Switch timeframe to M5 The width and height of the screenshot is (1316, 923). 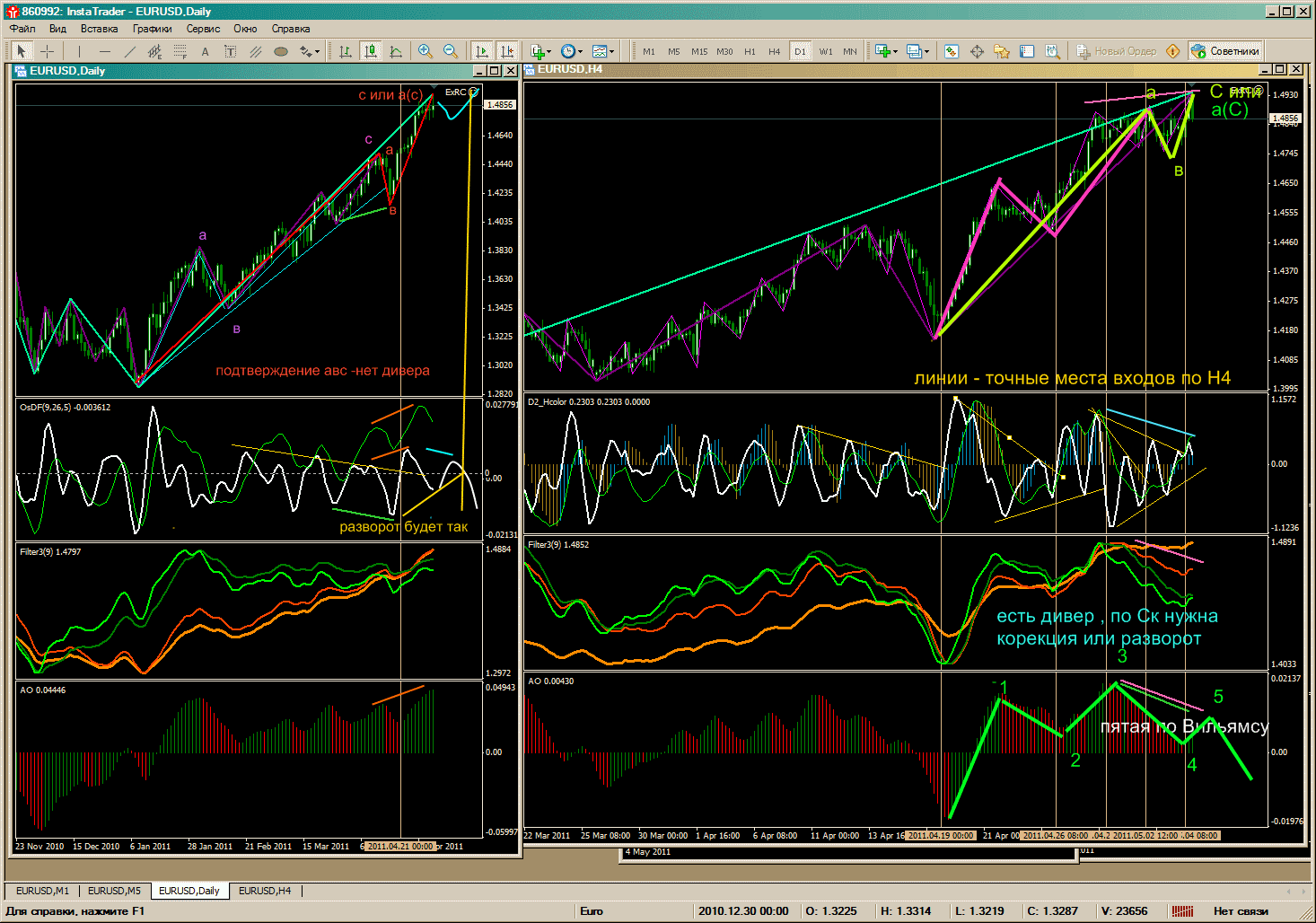[x=674, y=51]
